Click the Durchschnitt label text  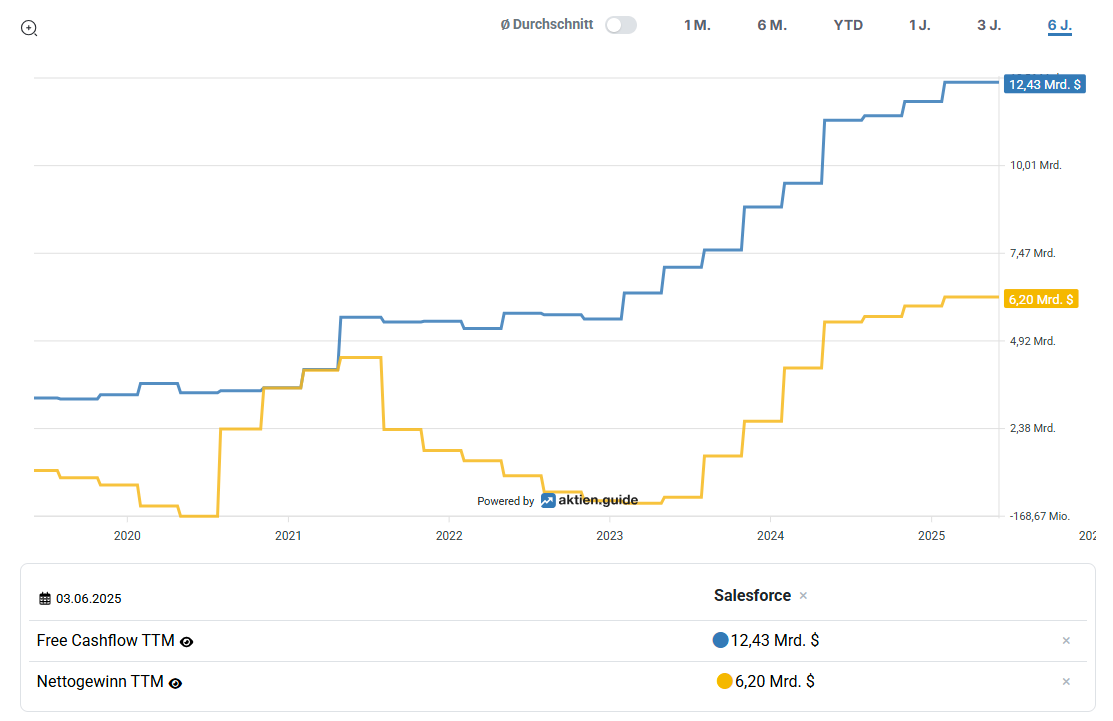[x=547, y=25]
